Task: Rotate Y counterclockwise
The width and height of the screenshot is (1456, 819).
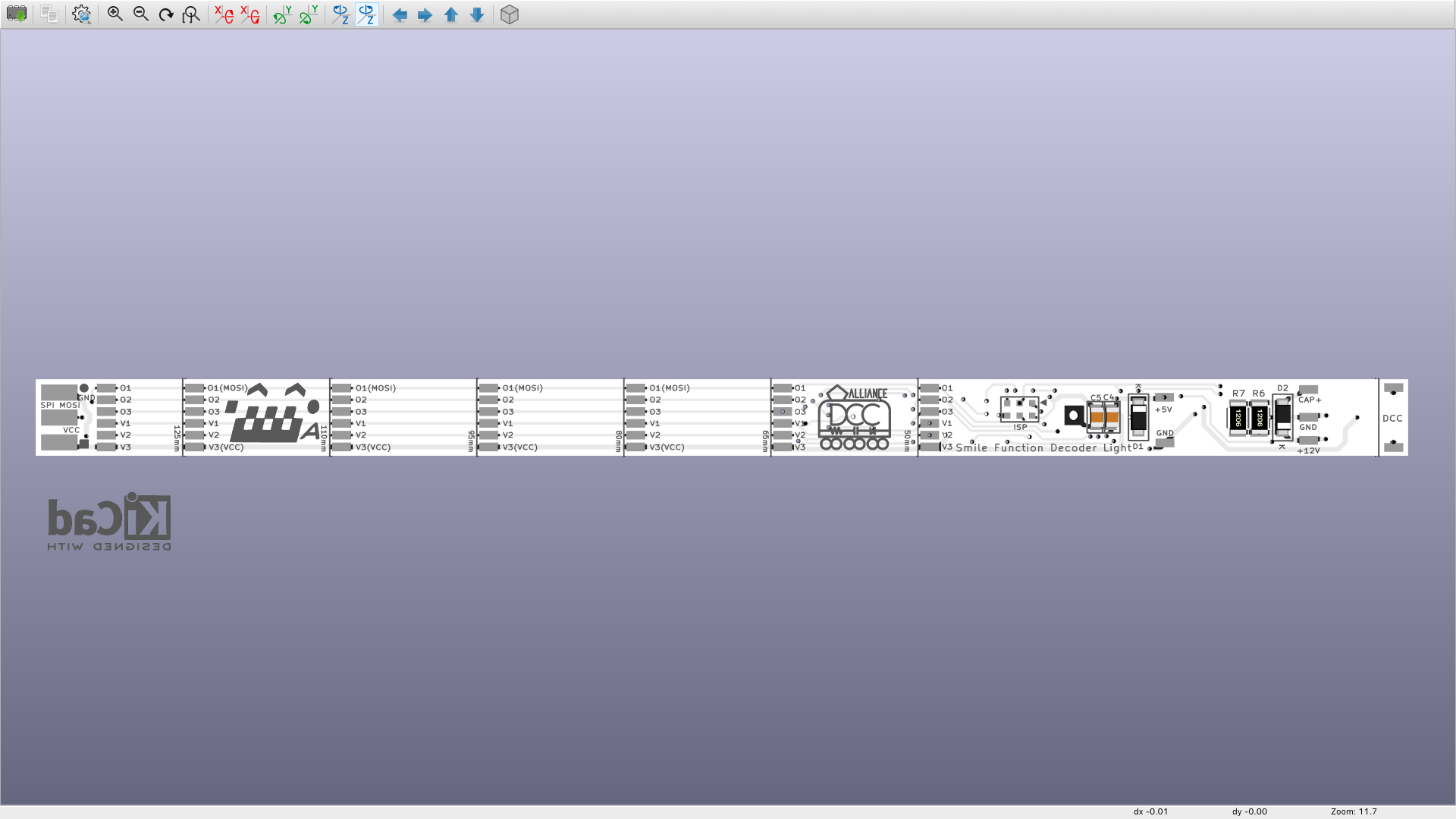Action: click(x=308, y=14)
